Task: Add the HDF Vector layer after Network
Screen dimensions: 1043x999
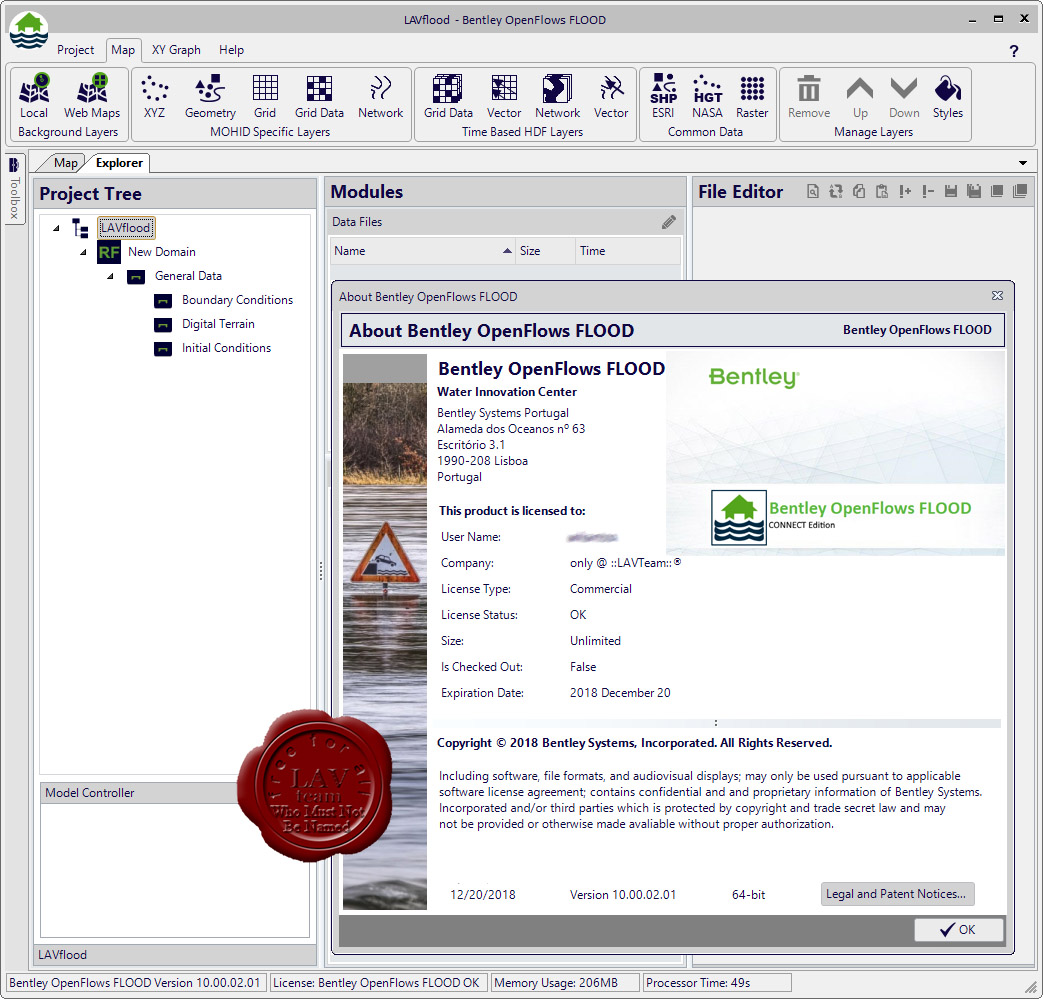Action: 611,96
